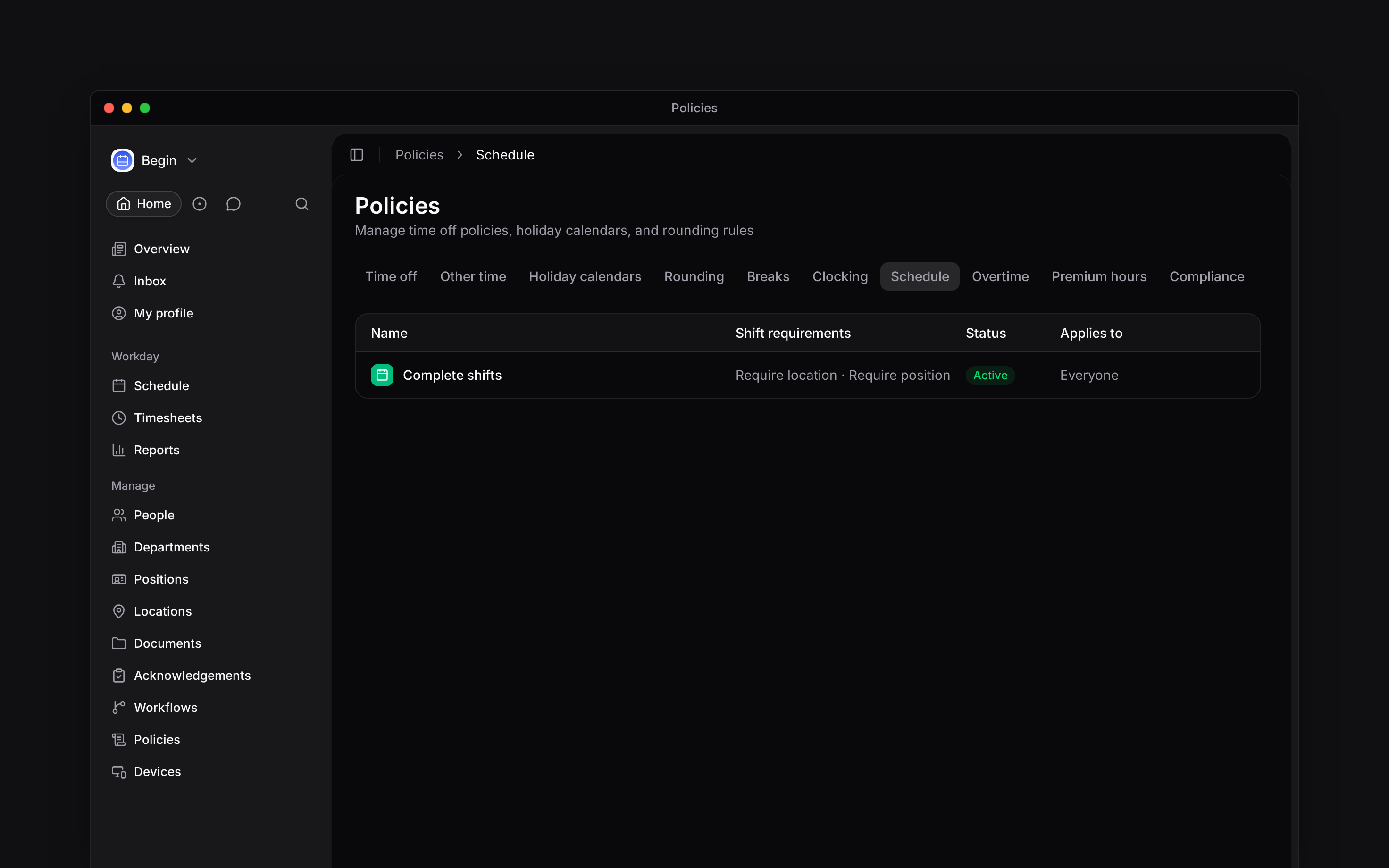
Task: Click the Timesheets clock icon
Action: pyautogui.click(x=119, y=418)
